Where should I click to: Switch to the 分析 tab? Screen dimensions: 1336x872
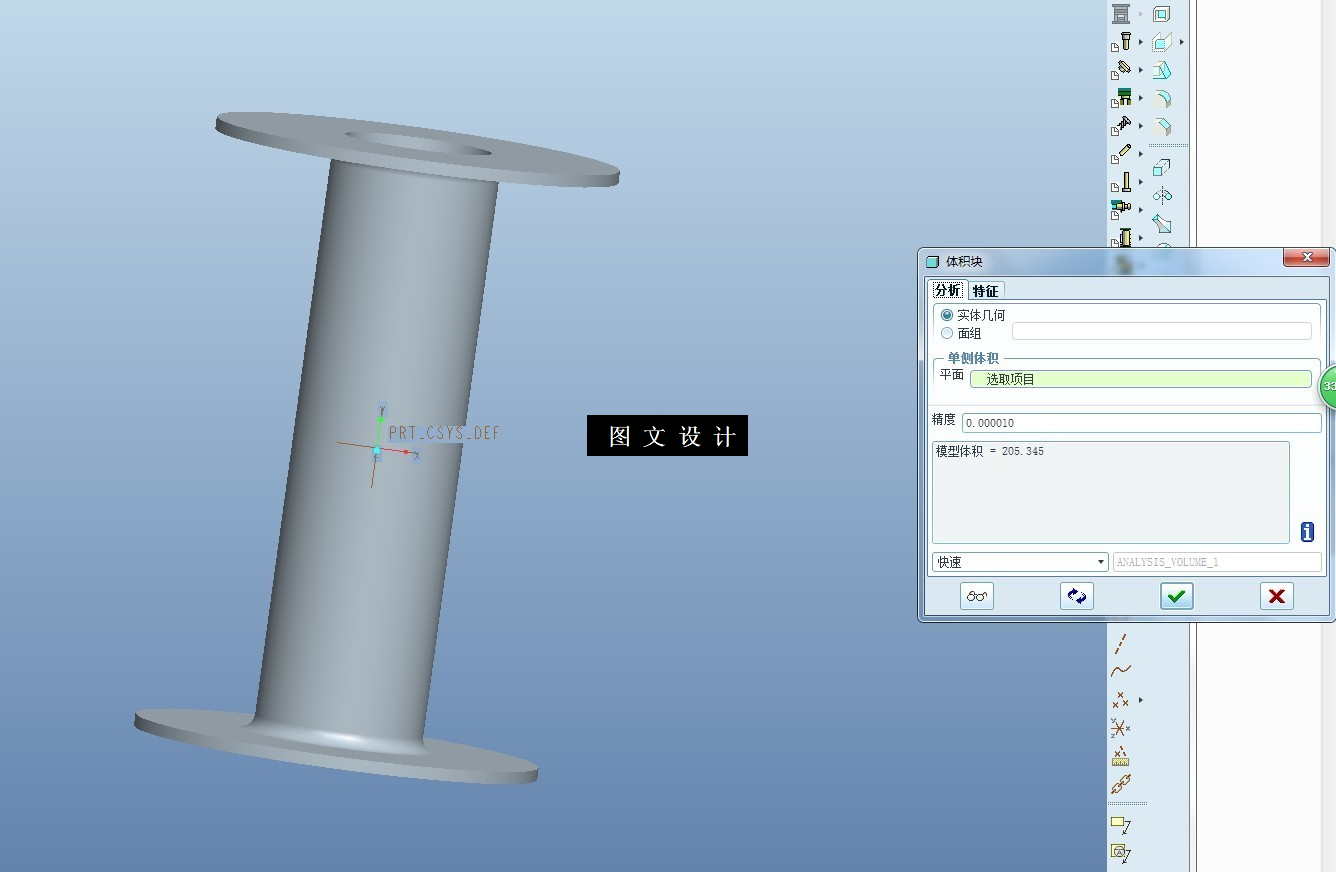click(x=947, y=290)
